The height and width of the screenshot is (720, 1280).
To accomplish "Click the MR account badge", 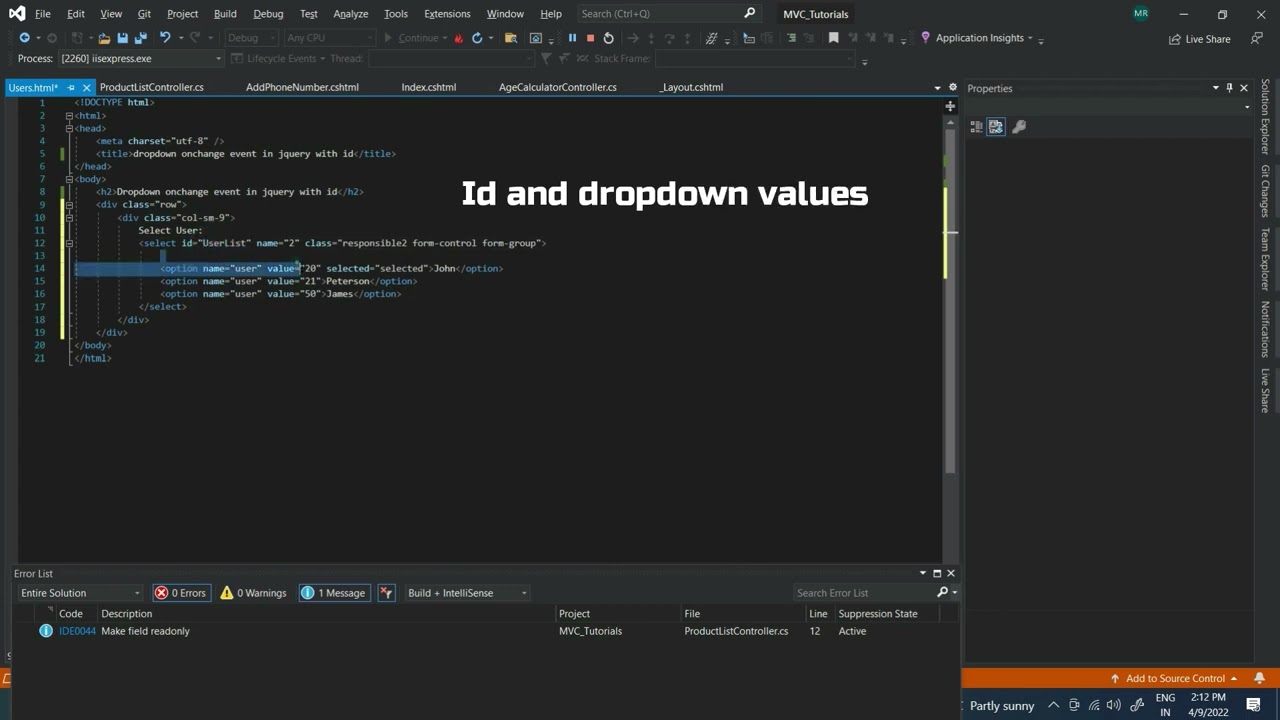I will (1141, 14).
